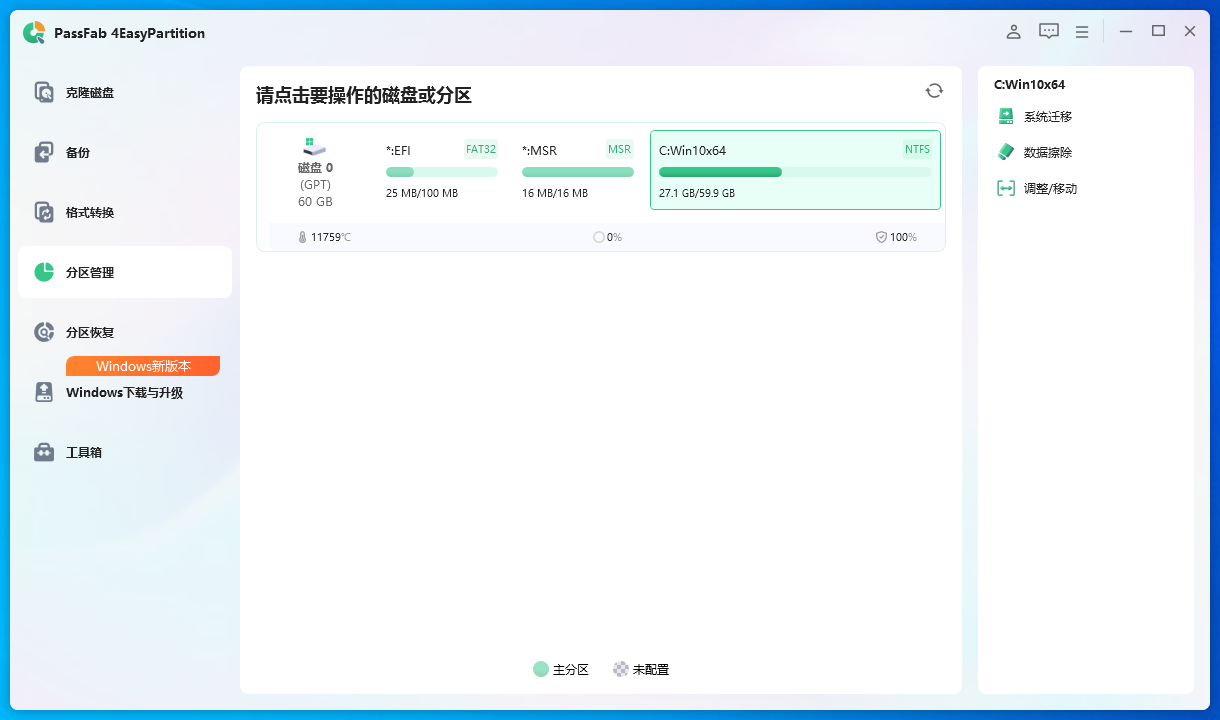
Task: Click the EFI partition usage bar
Action: pos(442,172)
